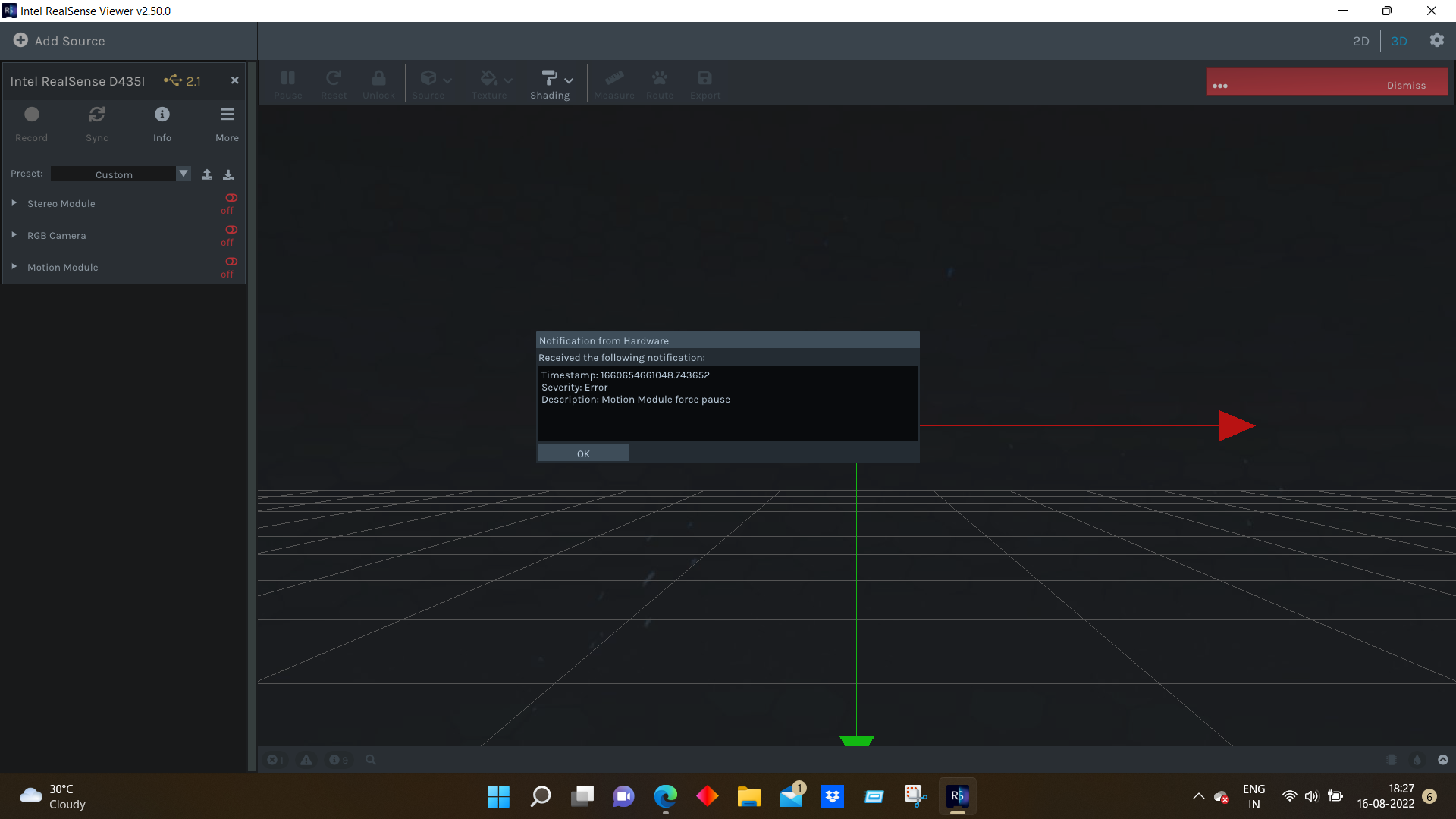This screenshot has width=1456, height=819.
Task: Open the Preset dropdown showing Custom
Action: click(x=183, y=174)
